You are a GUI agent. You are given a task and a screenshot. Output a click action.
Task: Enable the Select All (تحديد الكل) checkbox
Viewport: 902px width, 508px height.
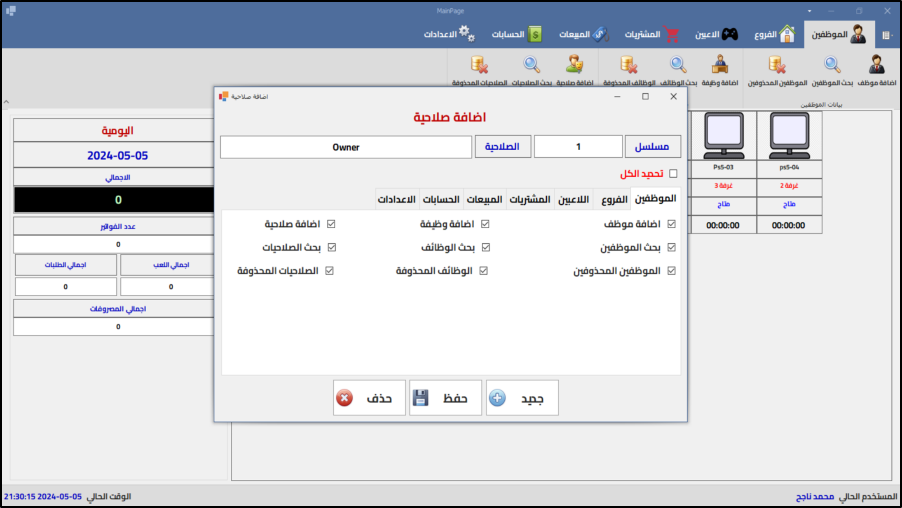tap(673, 174)
